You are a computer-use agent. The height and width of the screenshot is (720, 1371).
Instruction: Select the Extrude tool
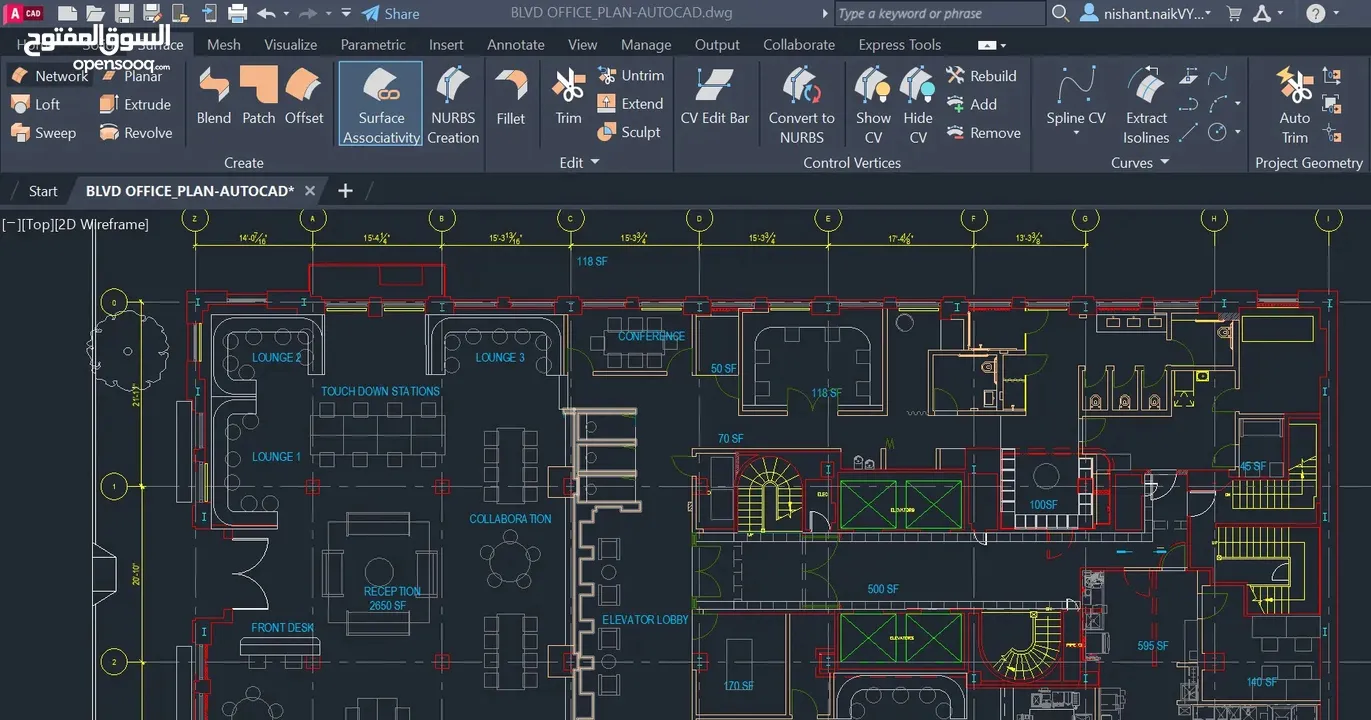(x=135, y=104)
